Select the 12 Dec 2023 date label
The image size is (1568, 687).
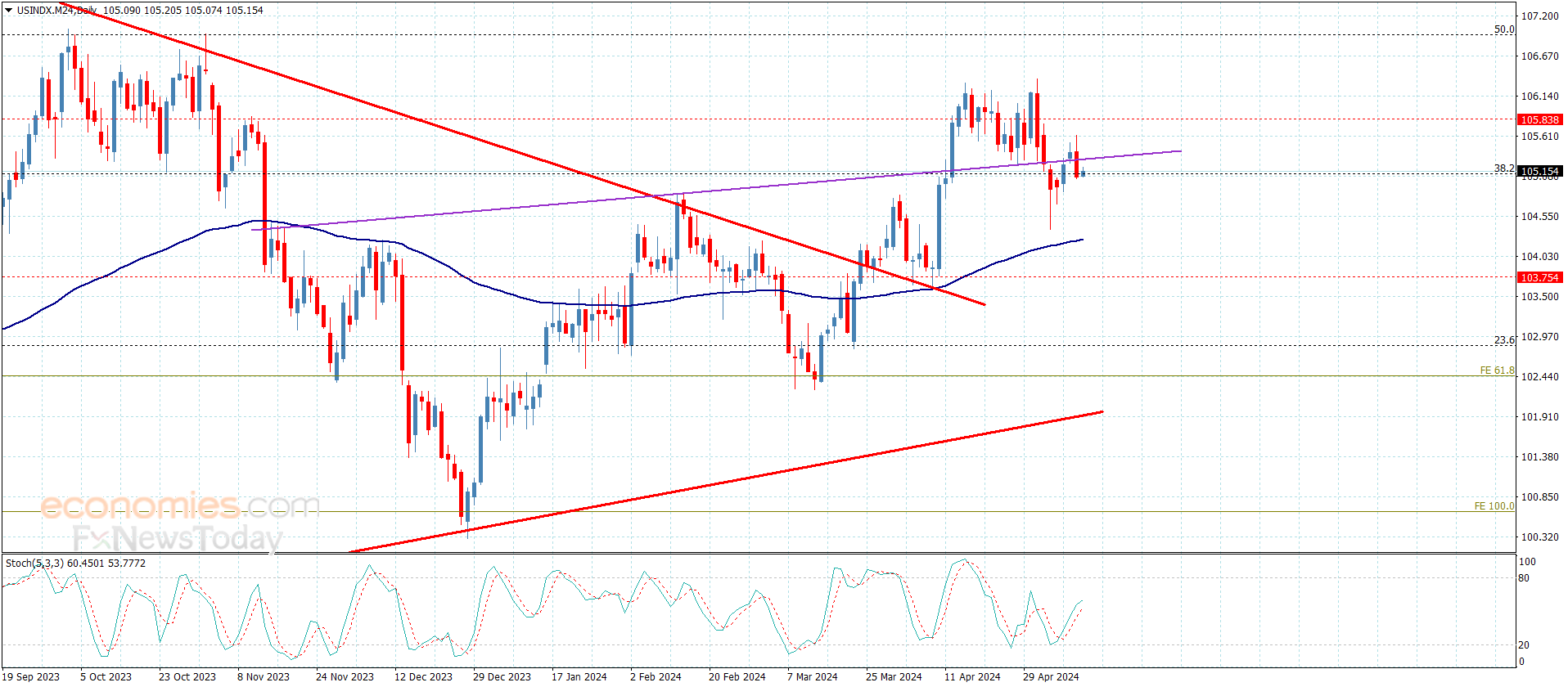click(x=423, y=676)
